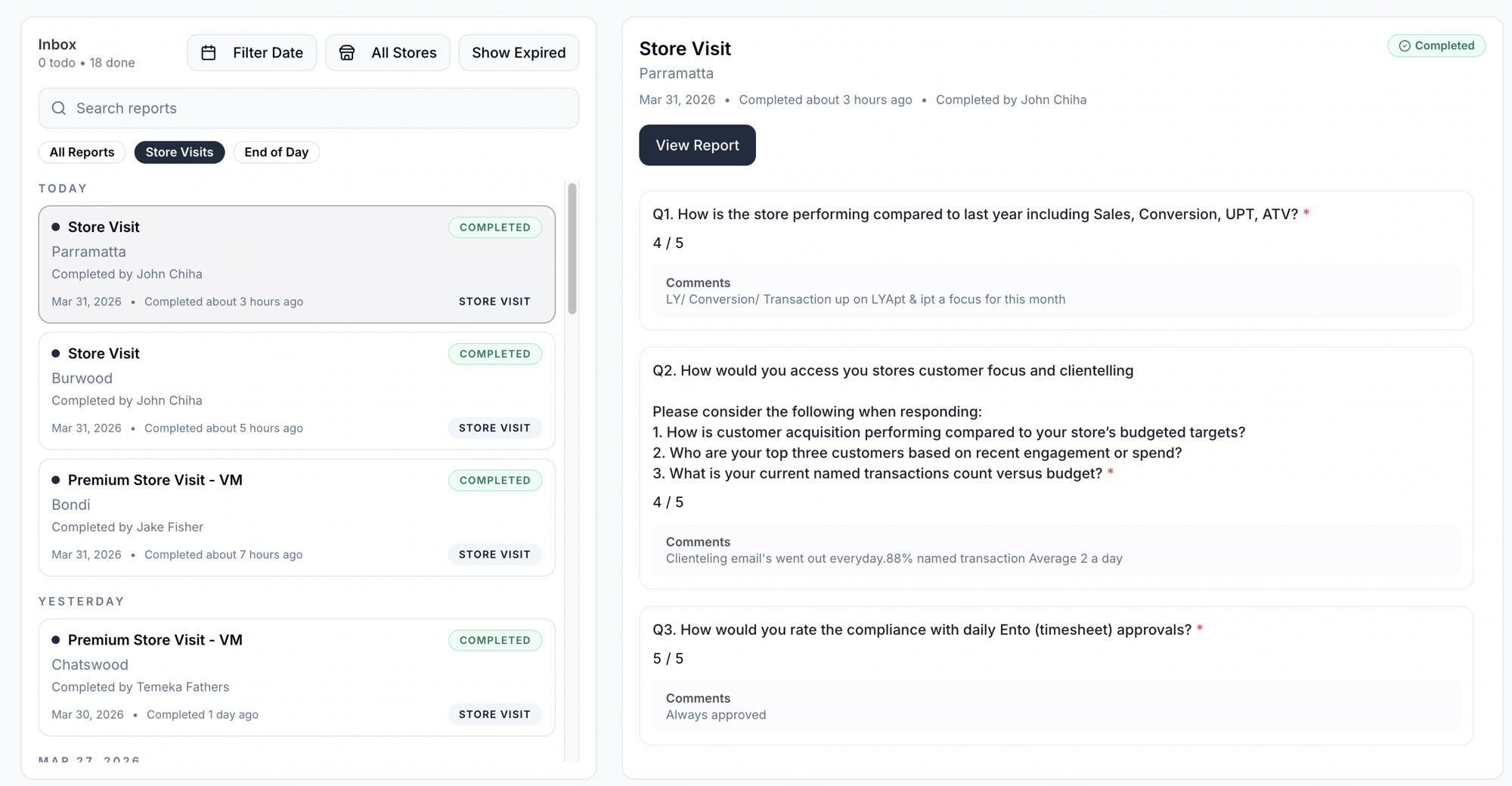Click the calendar icon in Filter Date
This screenshot has height=786, width=1512.
pyautogui.click(x=209, y=53)
